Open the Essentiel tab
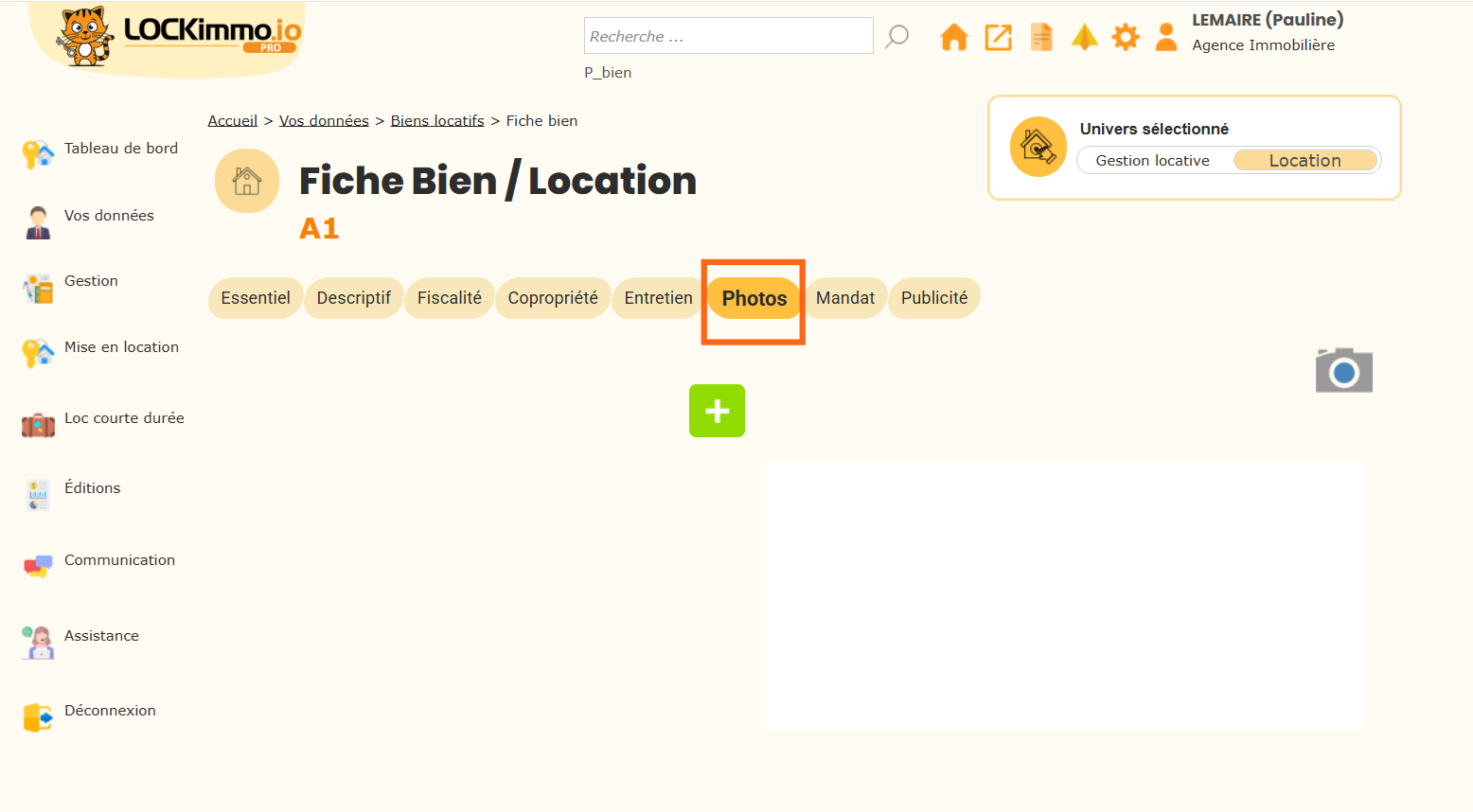The width and height of the screenshot is (1473, 812). pyautogui.click(x=256, y=298)
